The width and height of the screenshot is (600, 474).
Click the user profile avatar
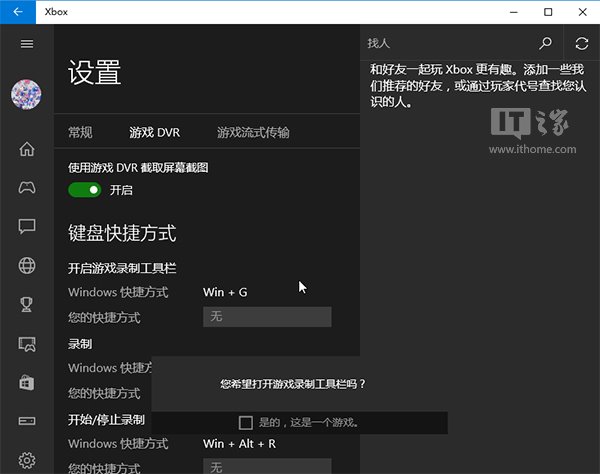pos(26,95)
